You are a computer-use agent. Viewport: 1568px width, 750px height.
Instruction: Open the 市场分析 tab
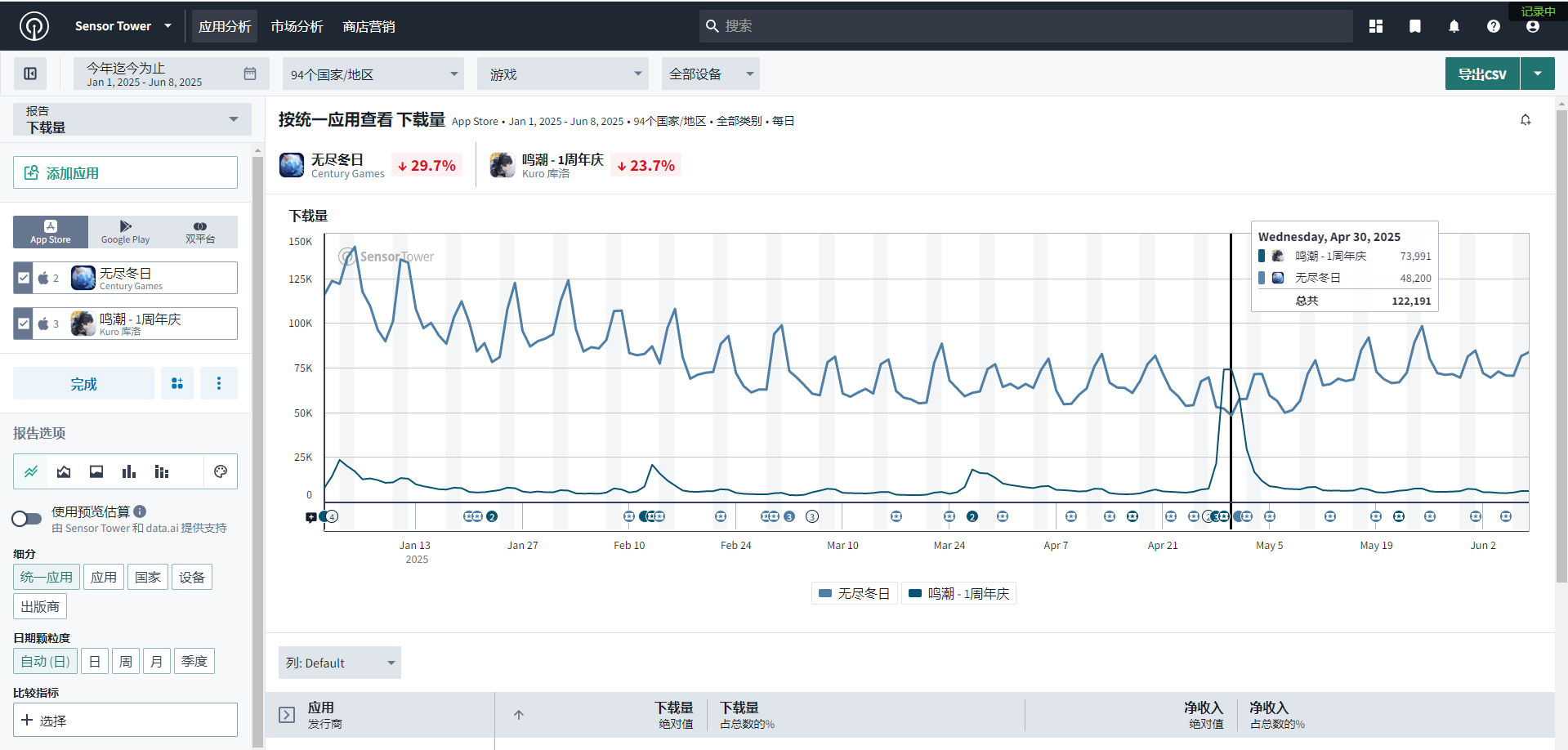[297, 26]
